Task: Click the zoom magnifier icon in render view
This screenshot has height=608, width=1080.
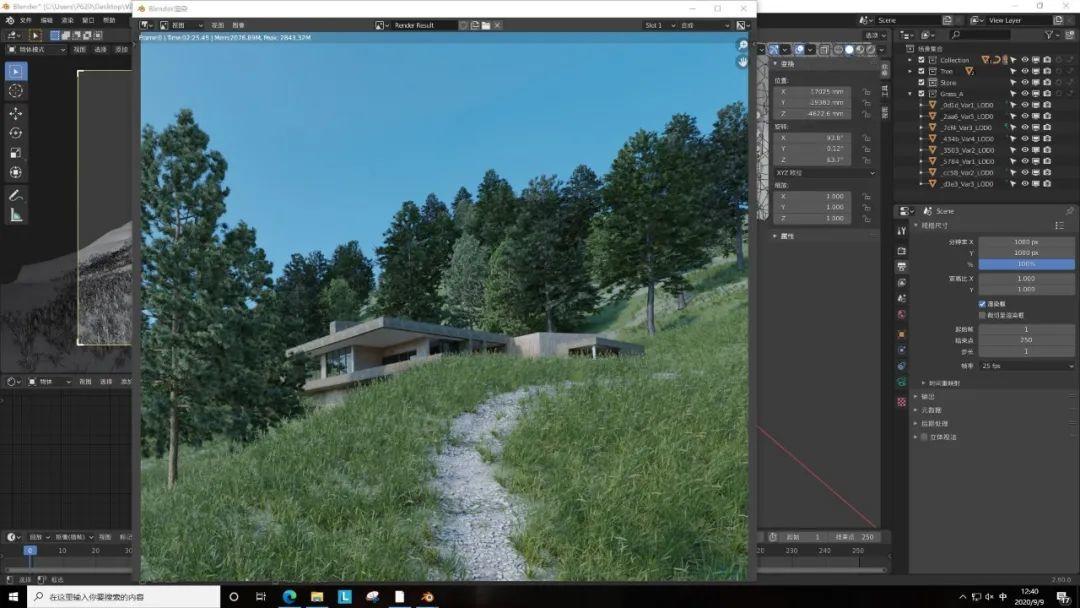Action: click(x=742, y=45)
